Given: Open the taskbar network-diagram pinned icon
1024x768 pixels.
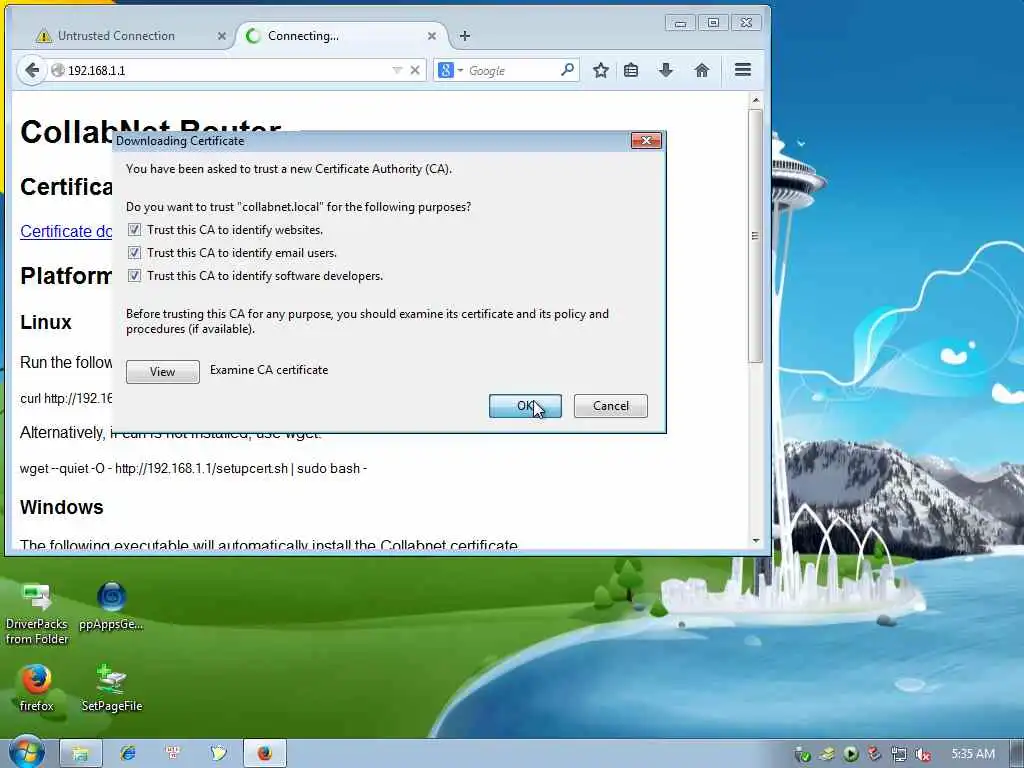Looking at the screenshot, I should coord(173,753).
